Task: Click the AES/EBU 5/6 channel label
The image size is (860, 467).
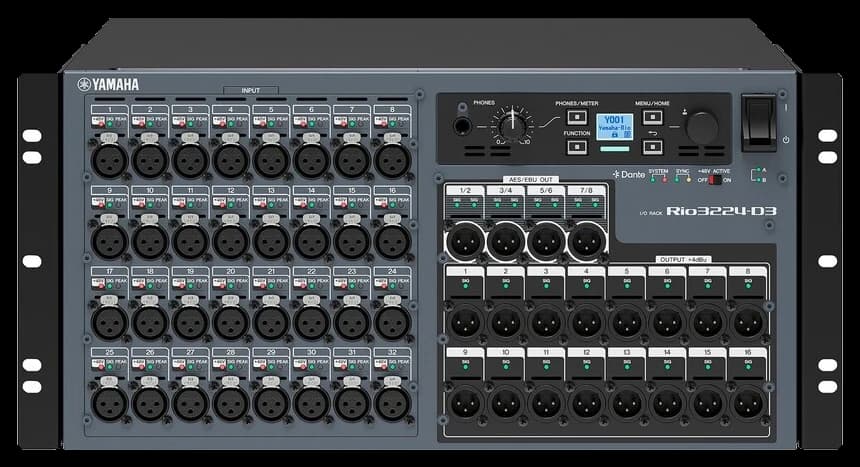Action: [x=546, y=190]
